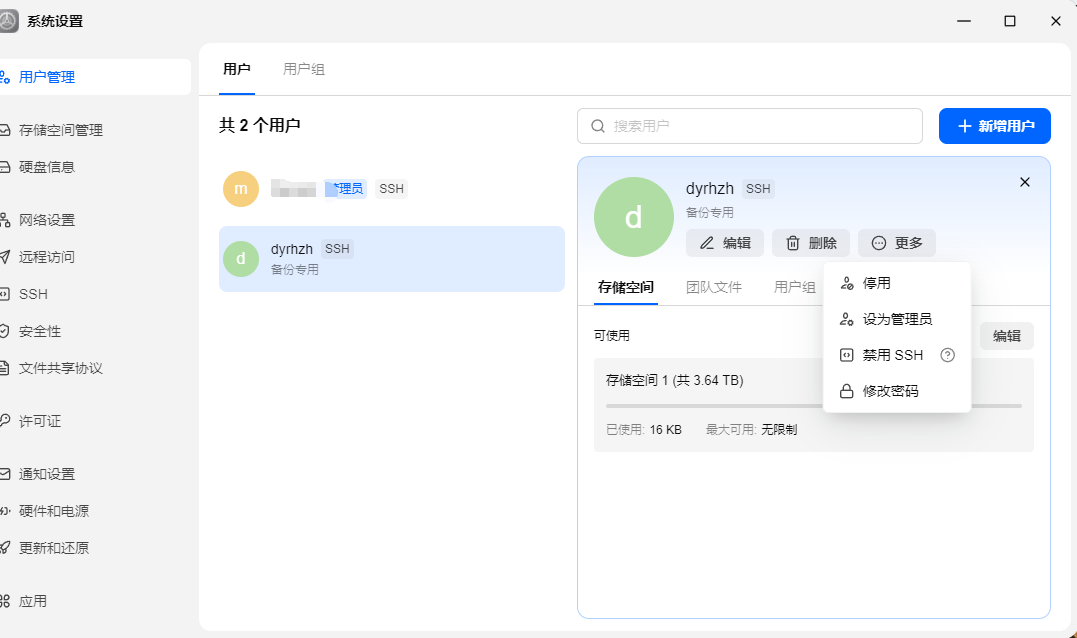This screenshot has width=1077, height=638.
Task: Click 存储空间 1 (共 3.64 TB) label
Action: coord(674,380)
